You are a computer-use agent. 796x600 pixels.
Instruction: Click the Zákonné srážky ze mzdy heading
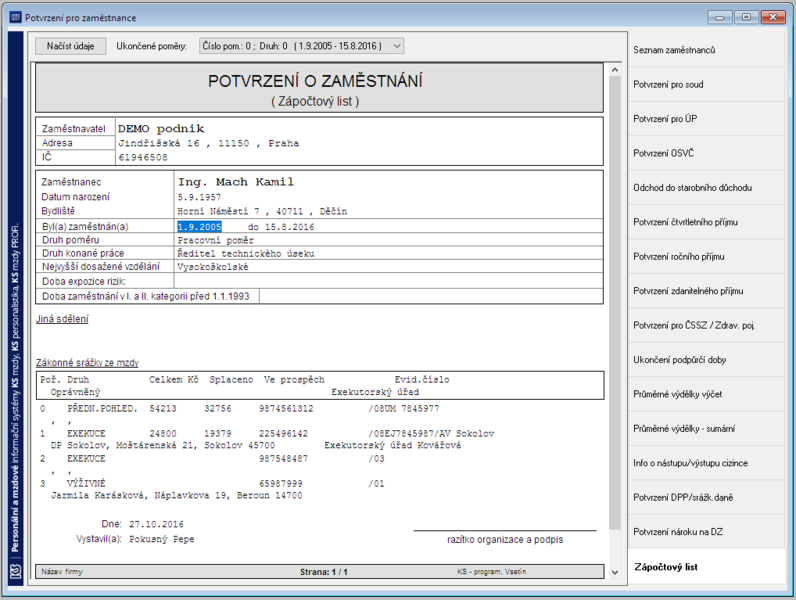87,363
